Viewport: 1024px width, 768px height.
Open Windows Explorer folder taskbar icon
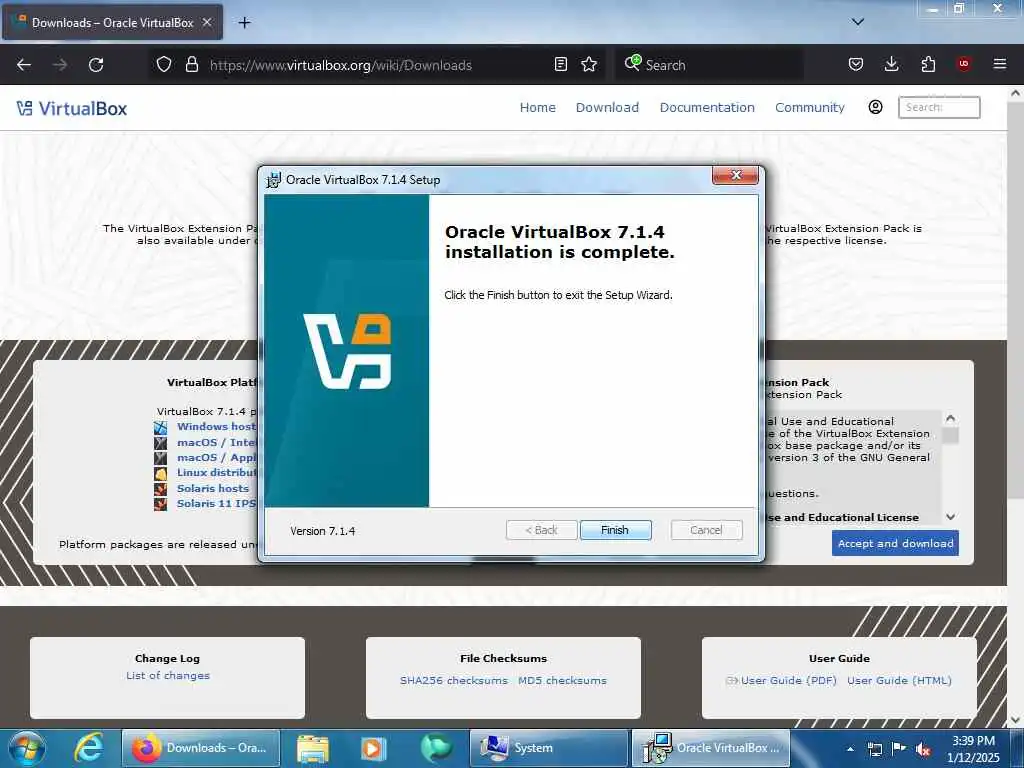point(313,748)
